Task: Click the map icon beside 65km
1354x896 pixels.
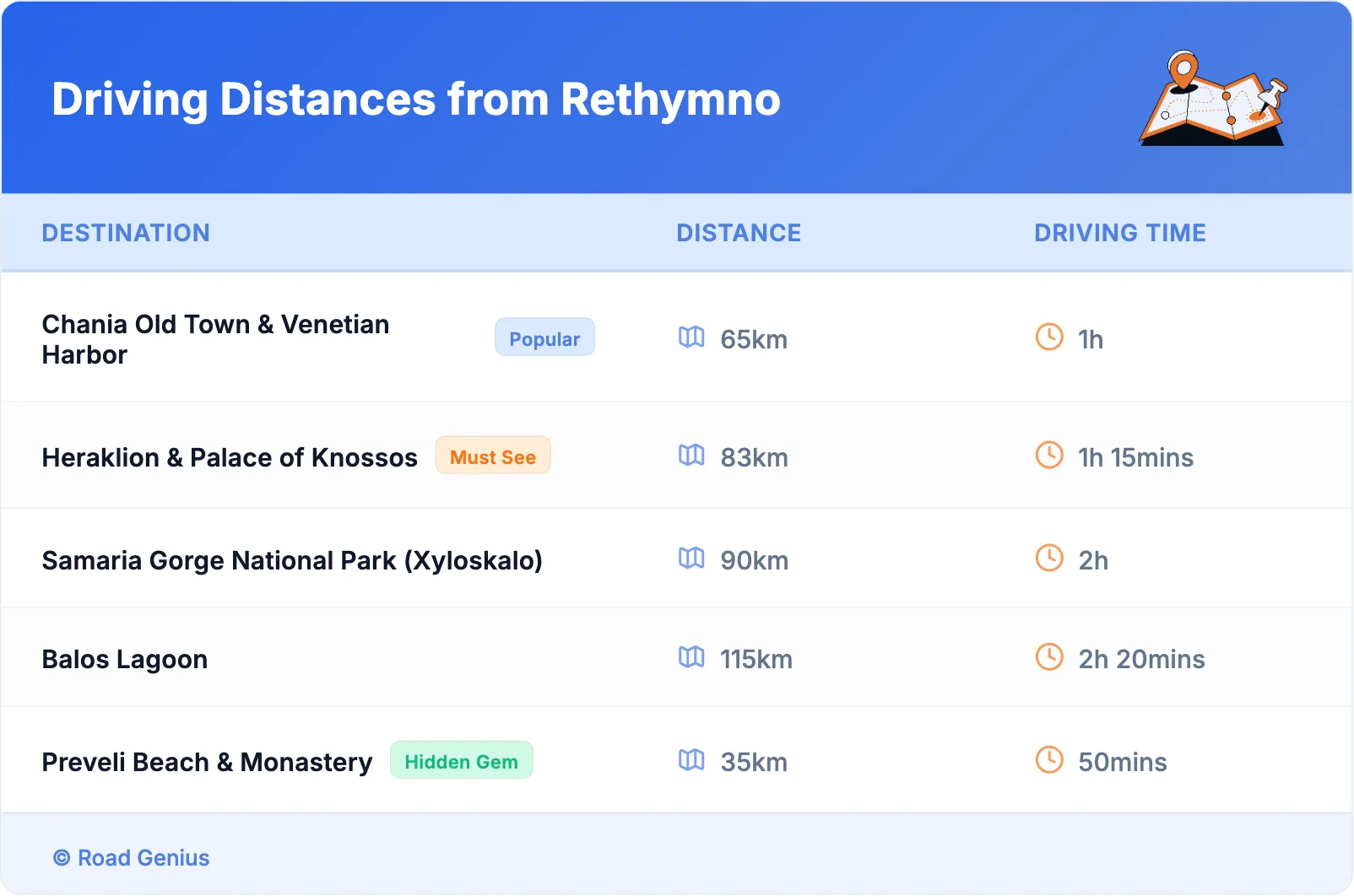Action: (691, 337)
